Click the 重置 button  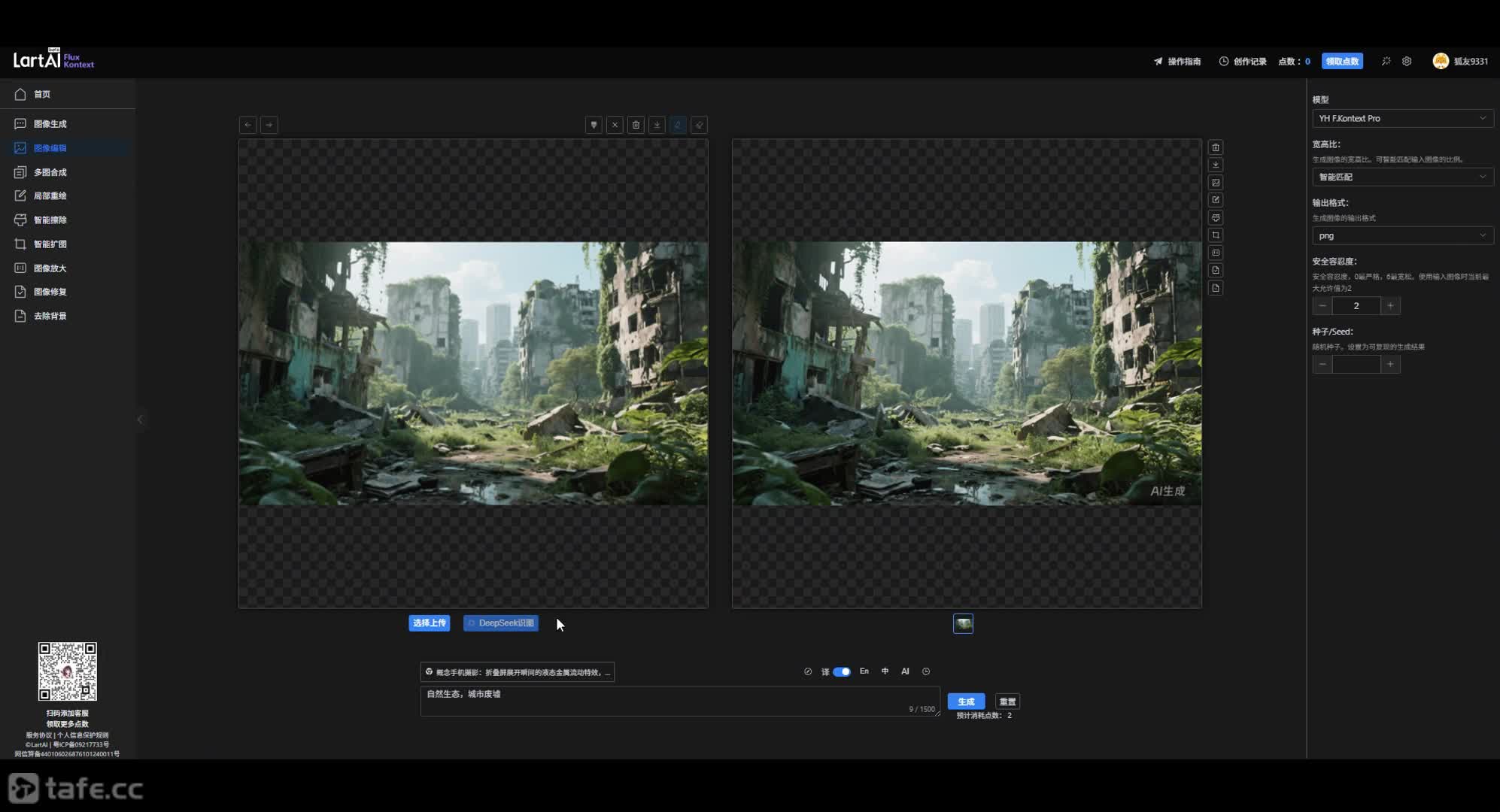click(1007, 701)
